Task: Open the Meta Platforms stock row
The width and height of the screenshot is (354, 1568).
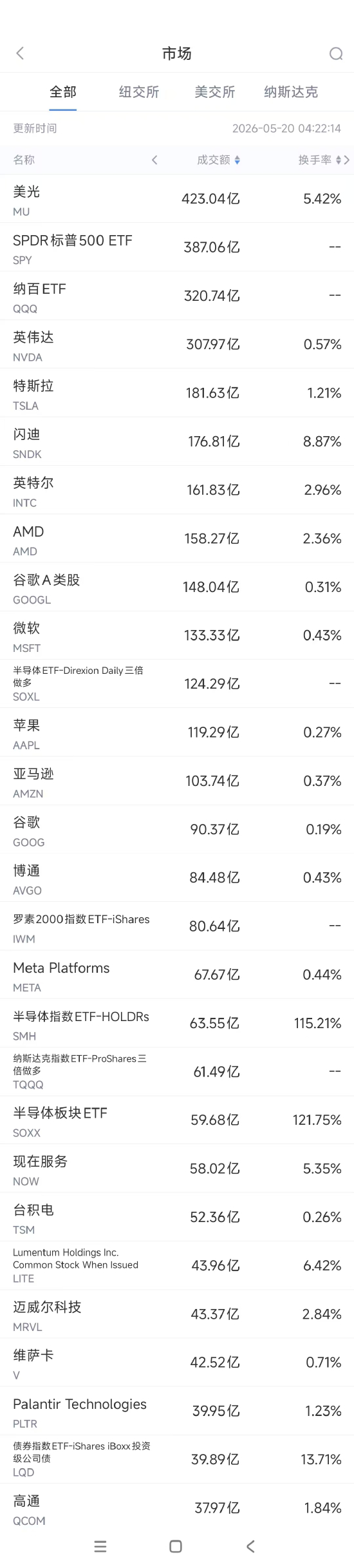Action: point(177,975)
